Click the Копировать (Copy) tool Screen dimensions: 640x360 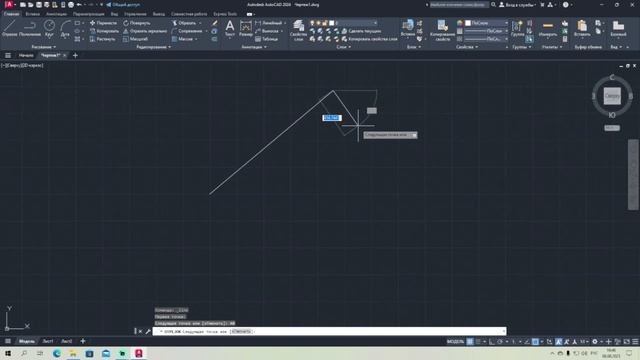[x=104, y=31]
